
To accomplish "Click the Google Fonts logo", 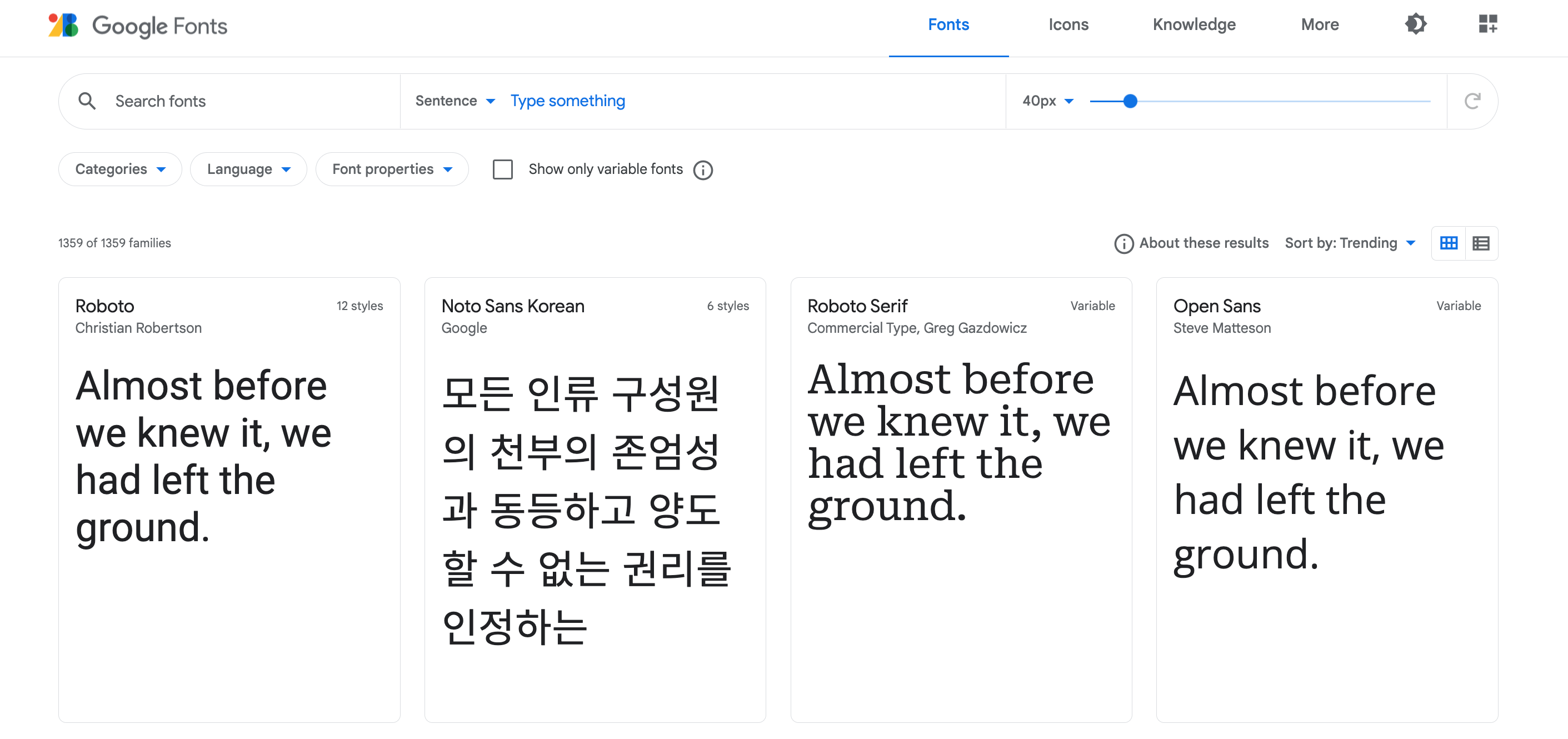I will point(138,26).
